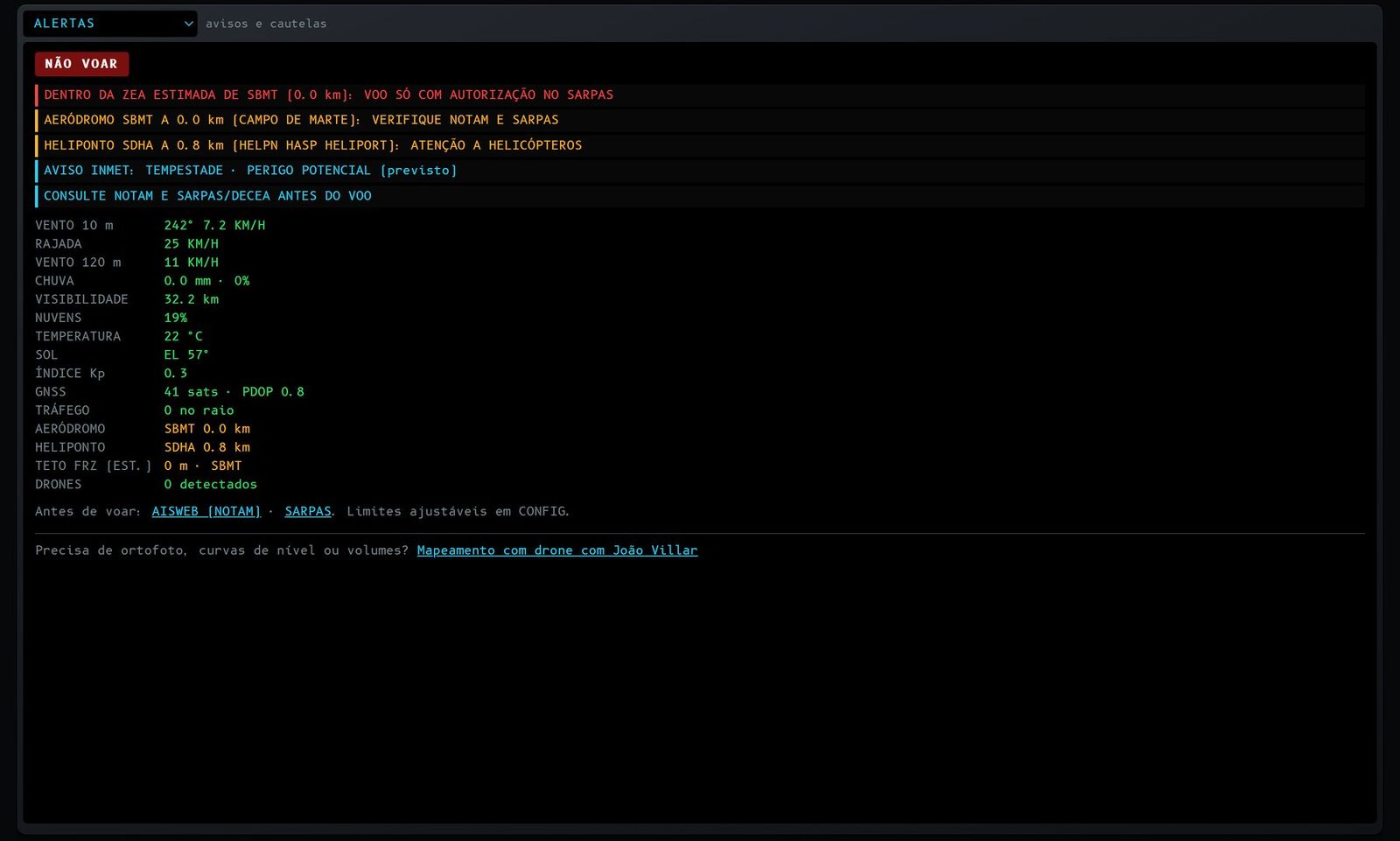Click the ÍNDICE Kp label
The image size is (1400, 841).
click(x=70, y=373)
